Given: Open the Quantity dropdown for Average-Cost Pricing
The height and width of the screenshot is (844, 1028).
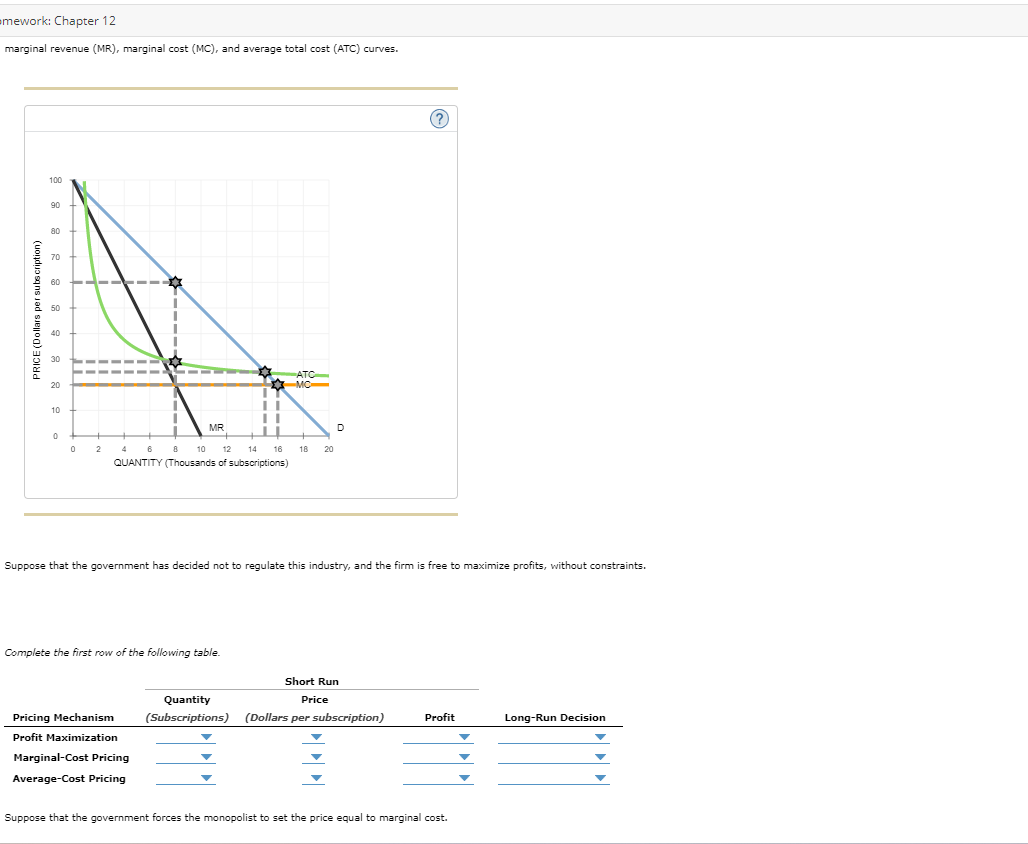Looking at the screenshot, I should click(x=205, y=779).
